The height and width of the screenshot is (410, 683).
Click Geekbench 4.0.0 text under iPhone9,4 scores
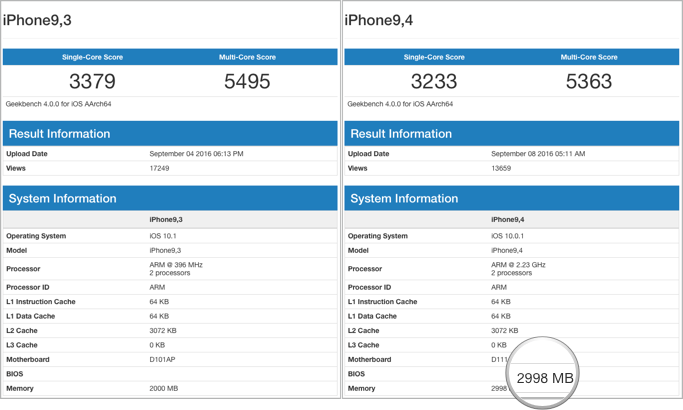pyautogui.click(x=400, y=104)
